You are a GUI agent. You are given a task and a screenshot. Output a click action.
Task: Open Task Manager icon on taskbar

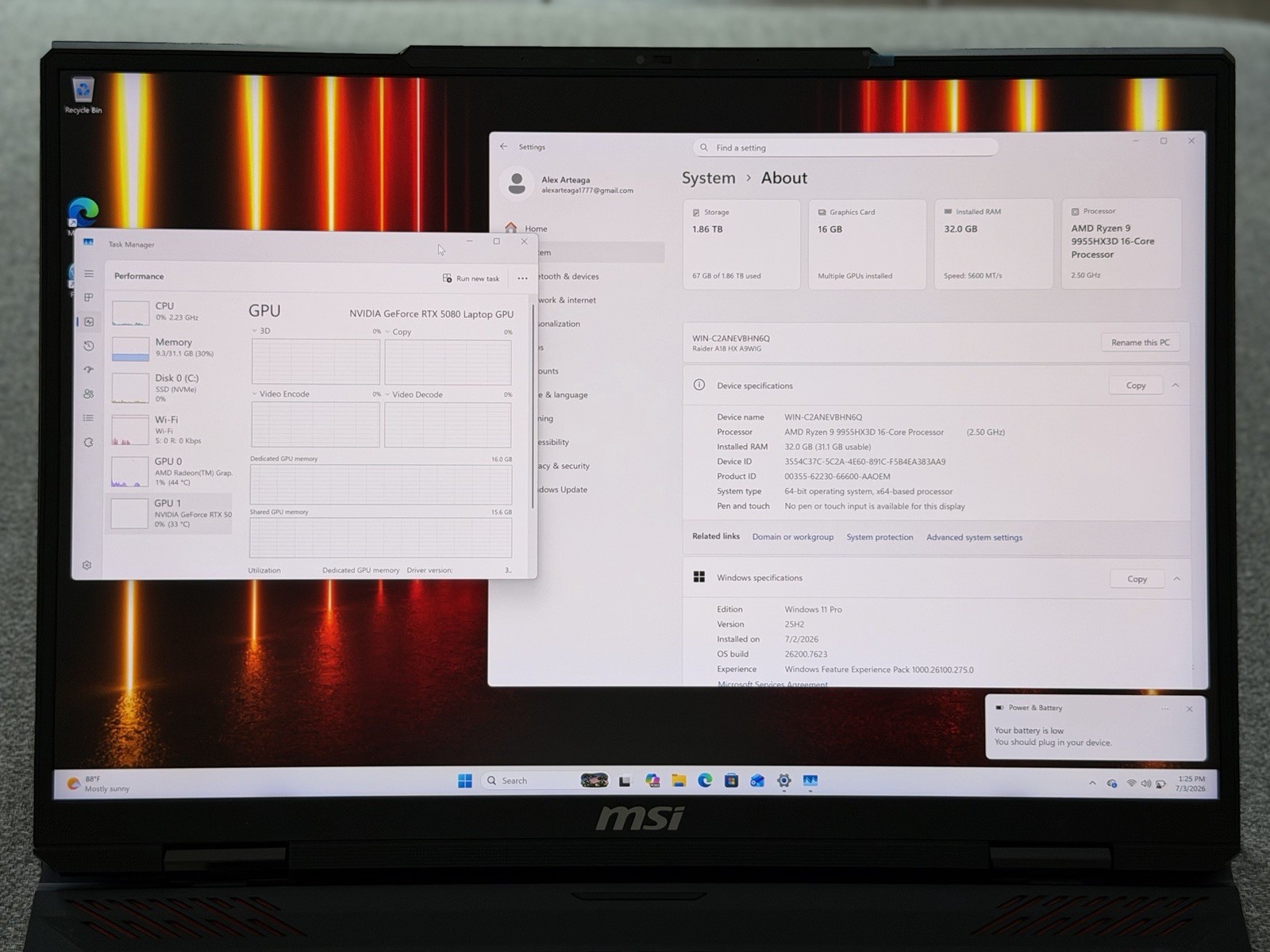(x=810, y=781)
